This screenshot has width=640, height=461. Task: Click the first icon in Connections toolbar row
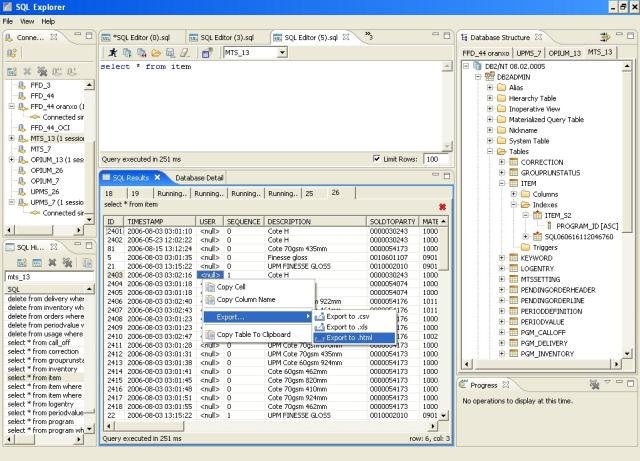pyautogui.click(x=12, y=71)
